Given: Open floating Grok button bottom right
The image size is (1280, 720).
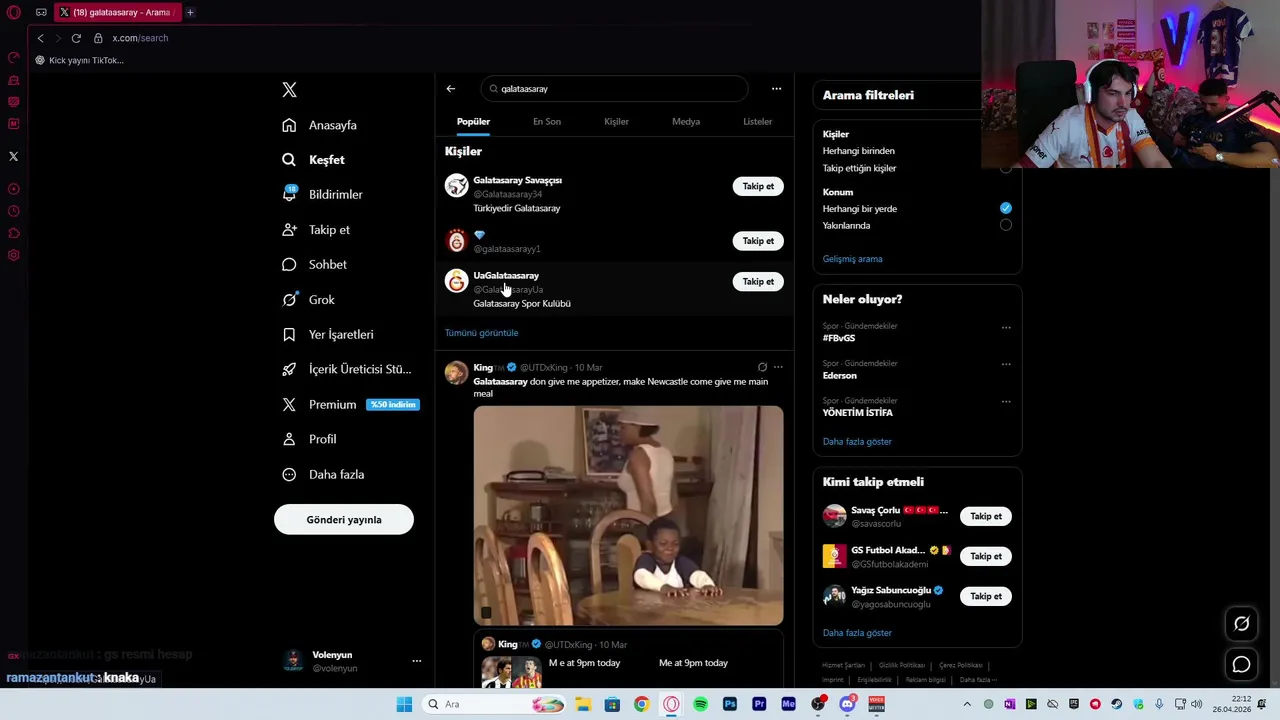Looking at the screenshot, I should click(x=1241, y=624).
